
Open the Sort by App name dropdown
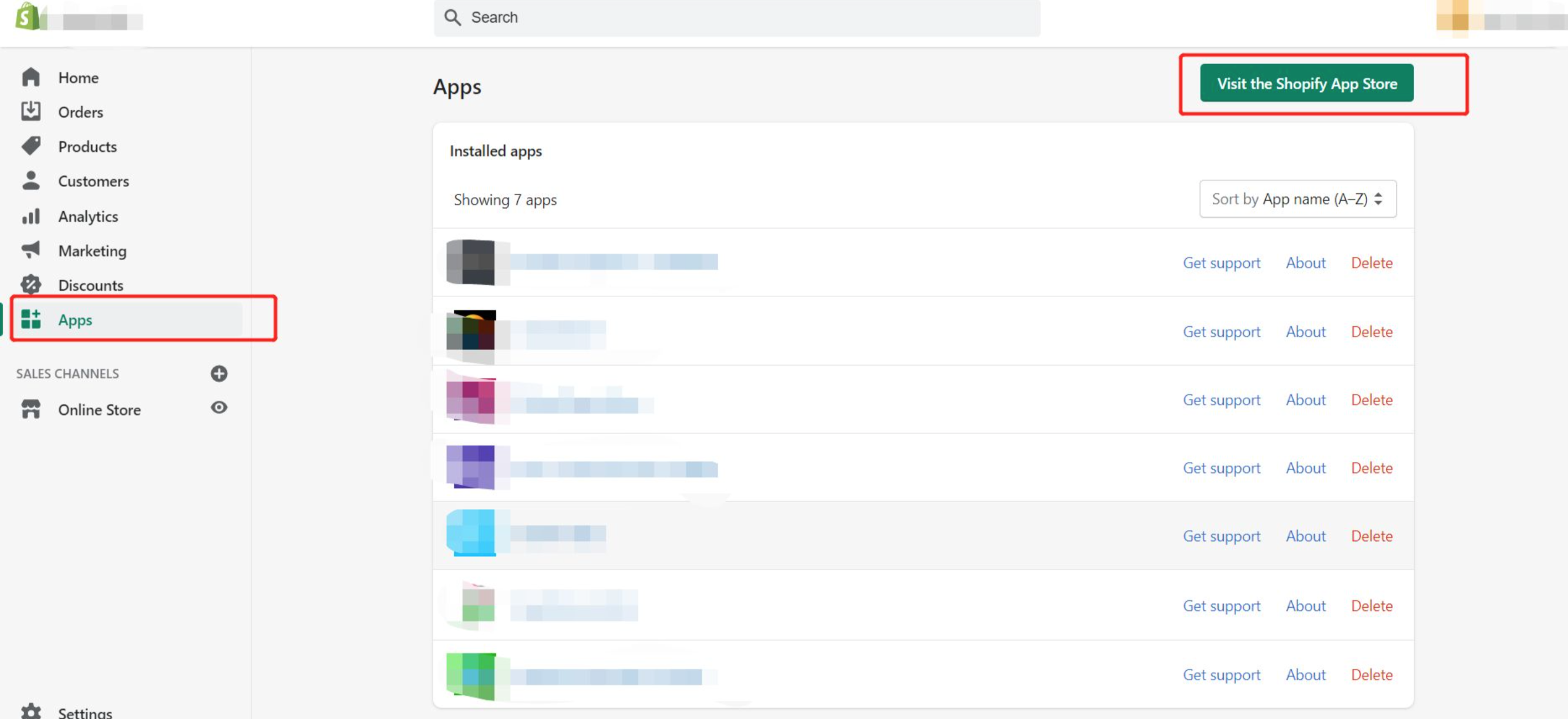coord(1296,198)
